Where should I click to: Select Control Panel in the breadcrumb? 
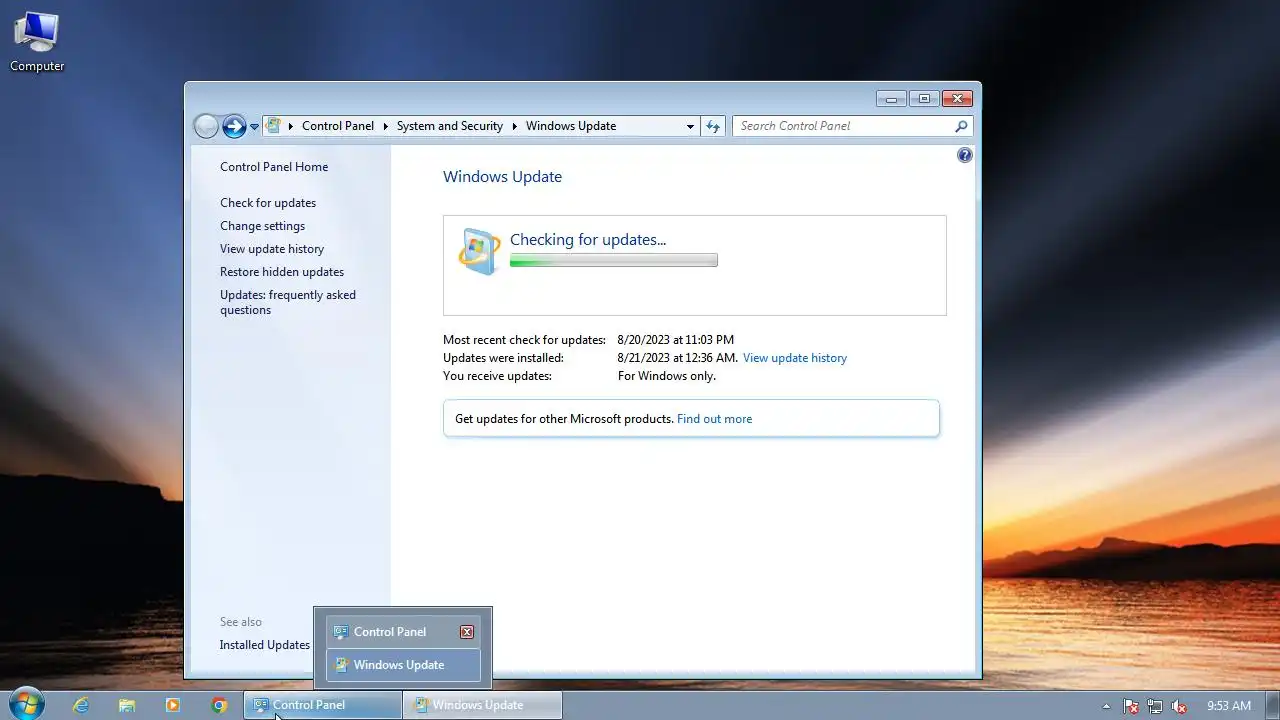point(338,126)
